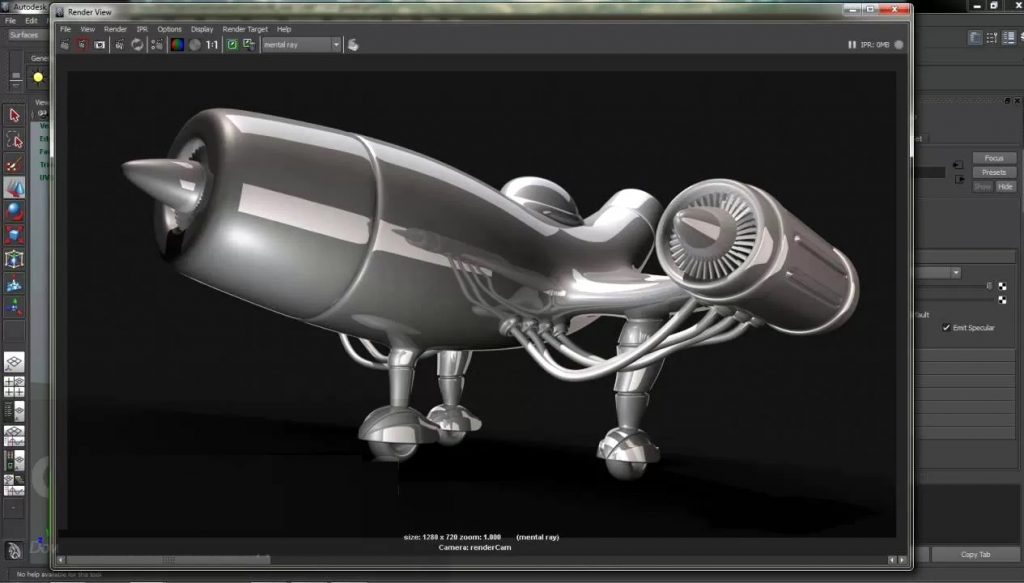Viewport: 1024px width, 583px height.
Task: Click Render View horizontal scrollbar thumb
Action: [168, 559]
